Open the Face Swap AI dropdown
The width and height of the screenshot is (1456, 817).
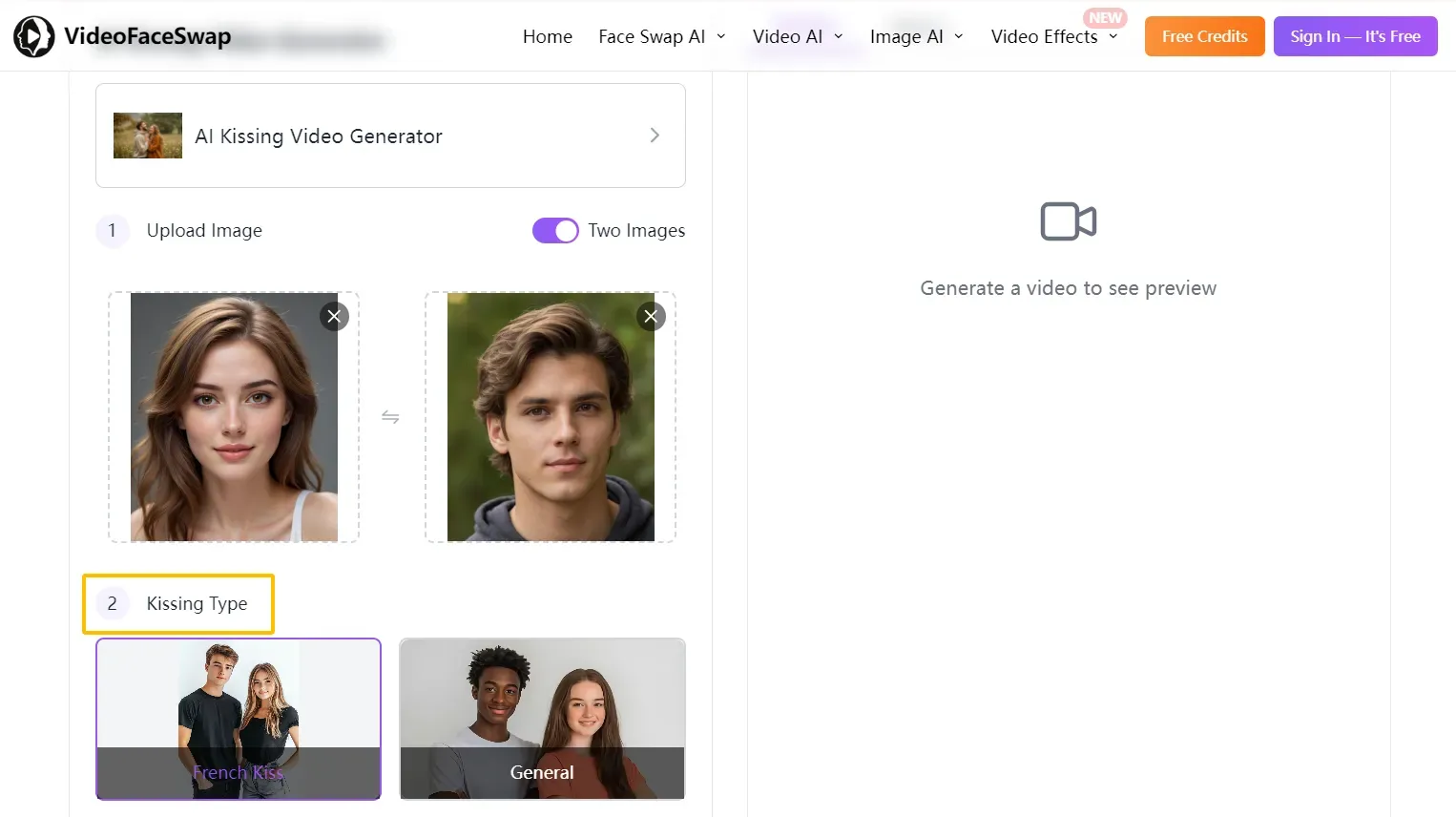(653, 36)
